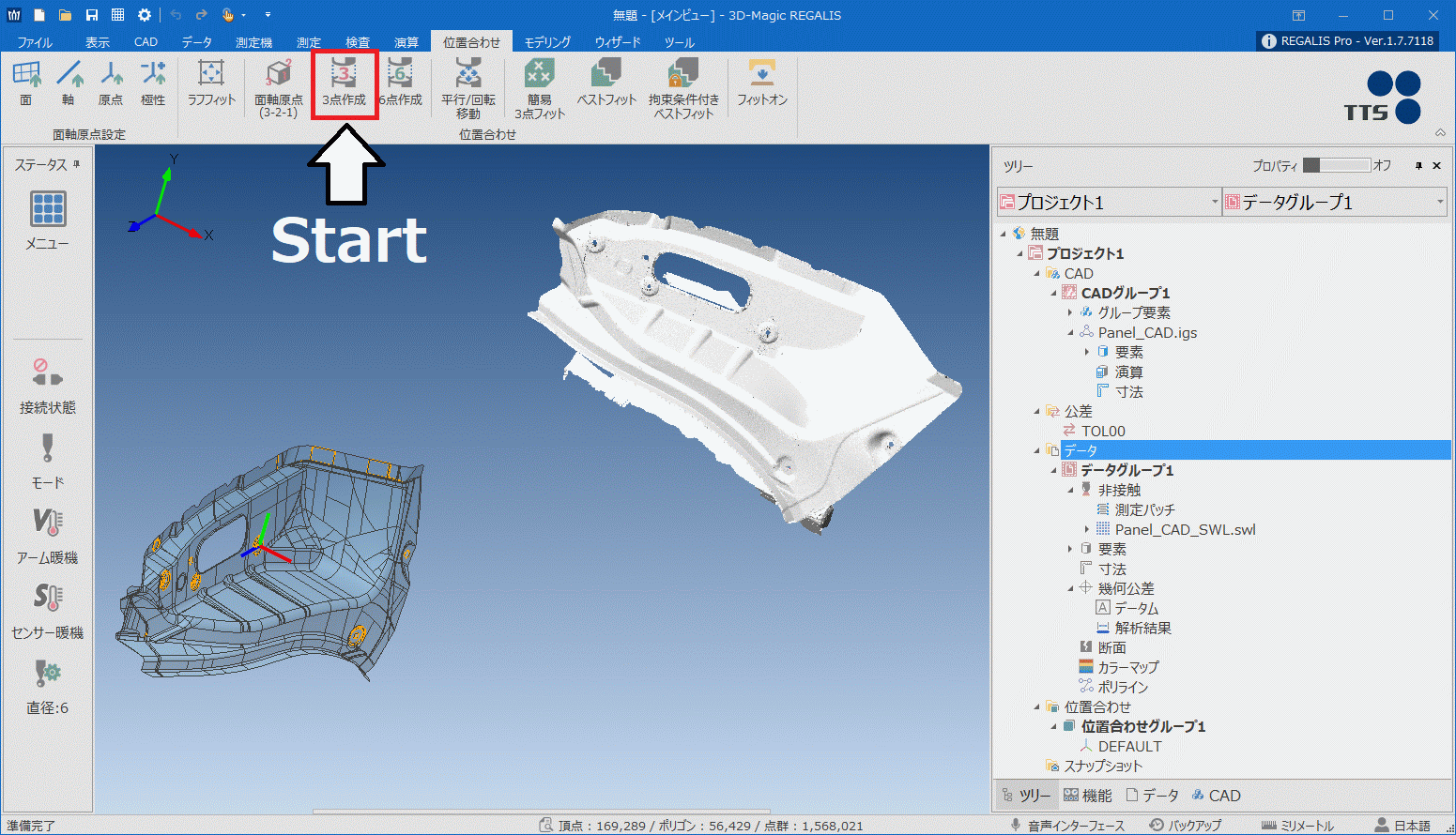Image resolution: width=1456 pixels, height=835 pixels.
Task: Open the メニュー grid in status panel
Action: (x=48, y=220)
